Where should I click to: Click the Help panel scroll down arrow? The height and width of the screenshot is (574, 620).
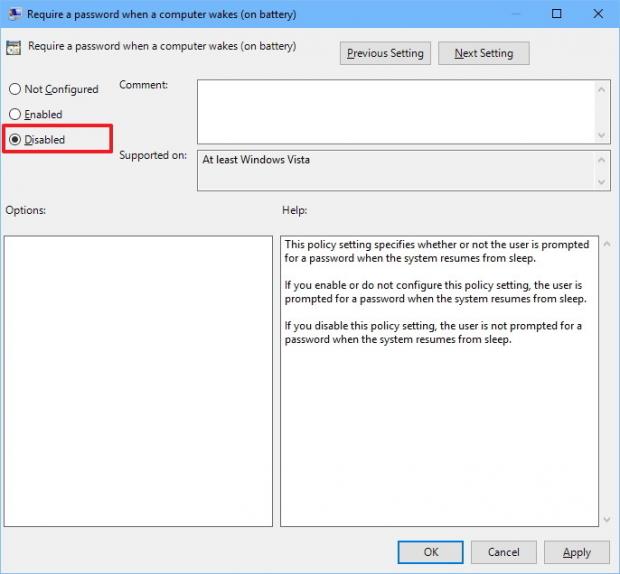click(604, 518)
